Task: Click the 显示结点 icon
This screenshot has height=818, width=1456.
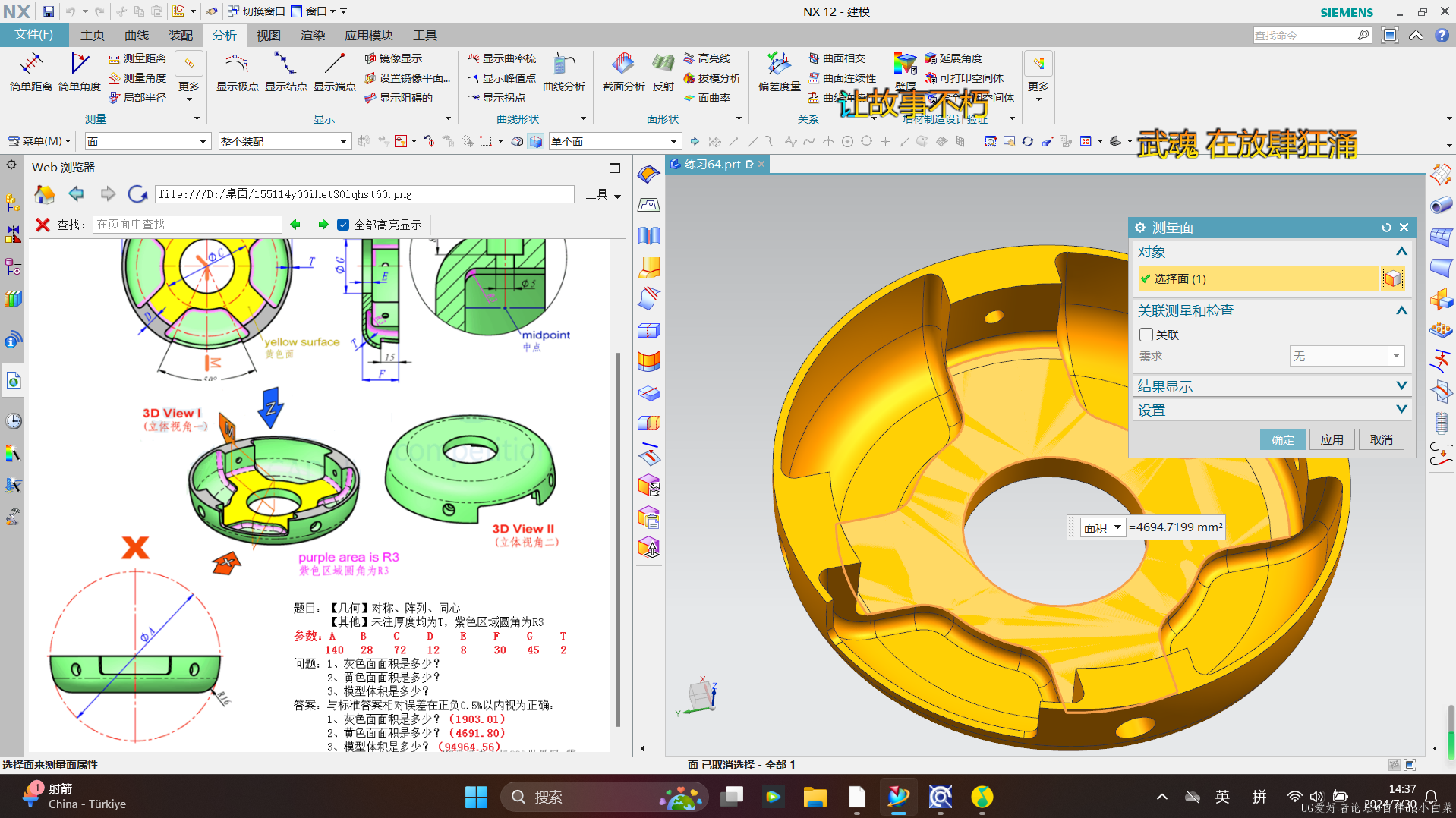Action: [x=286, y=72]
